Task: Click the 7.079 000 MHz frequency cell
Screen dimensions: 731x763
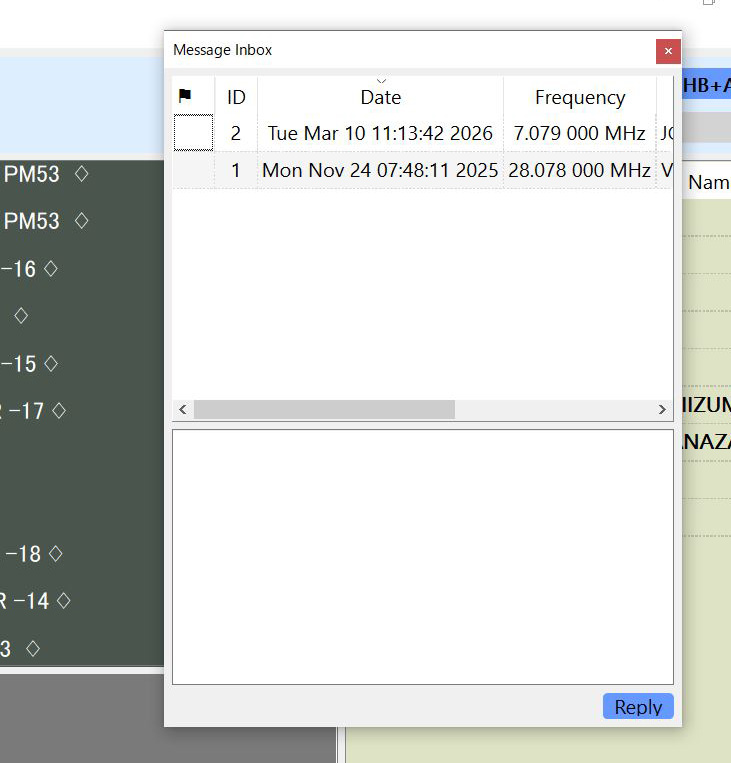Action: 580,133
